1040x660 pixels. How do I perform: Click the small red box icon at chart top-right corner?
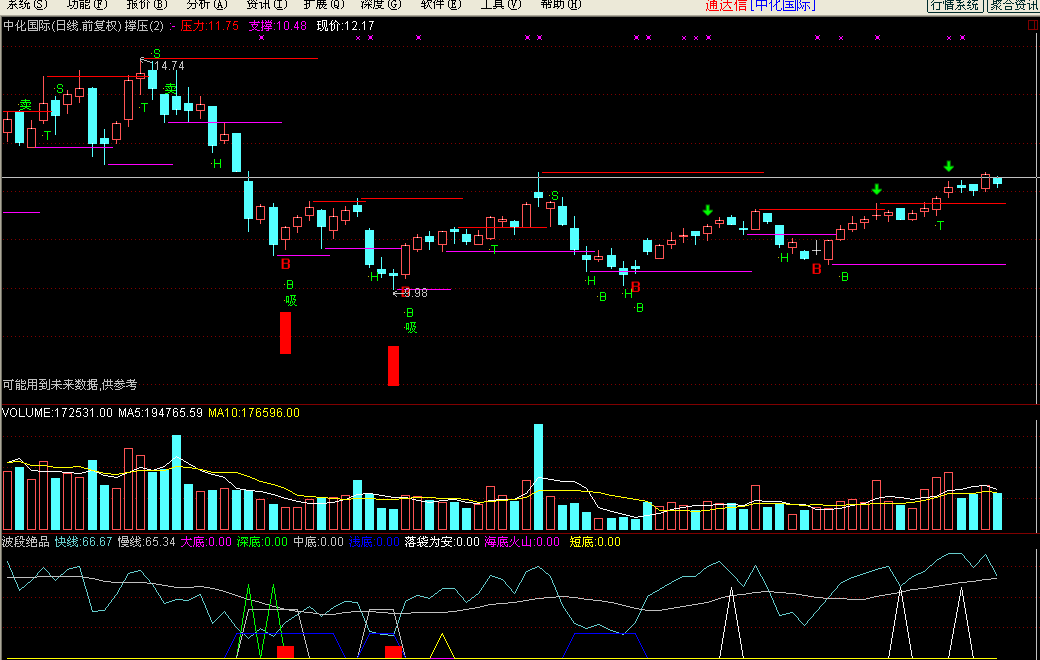click(1033, 25)
